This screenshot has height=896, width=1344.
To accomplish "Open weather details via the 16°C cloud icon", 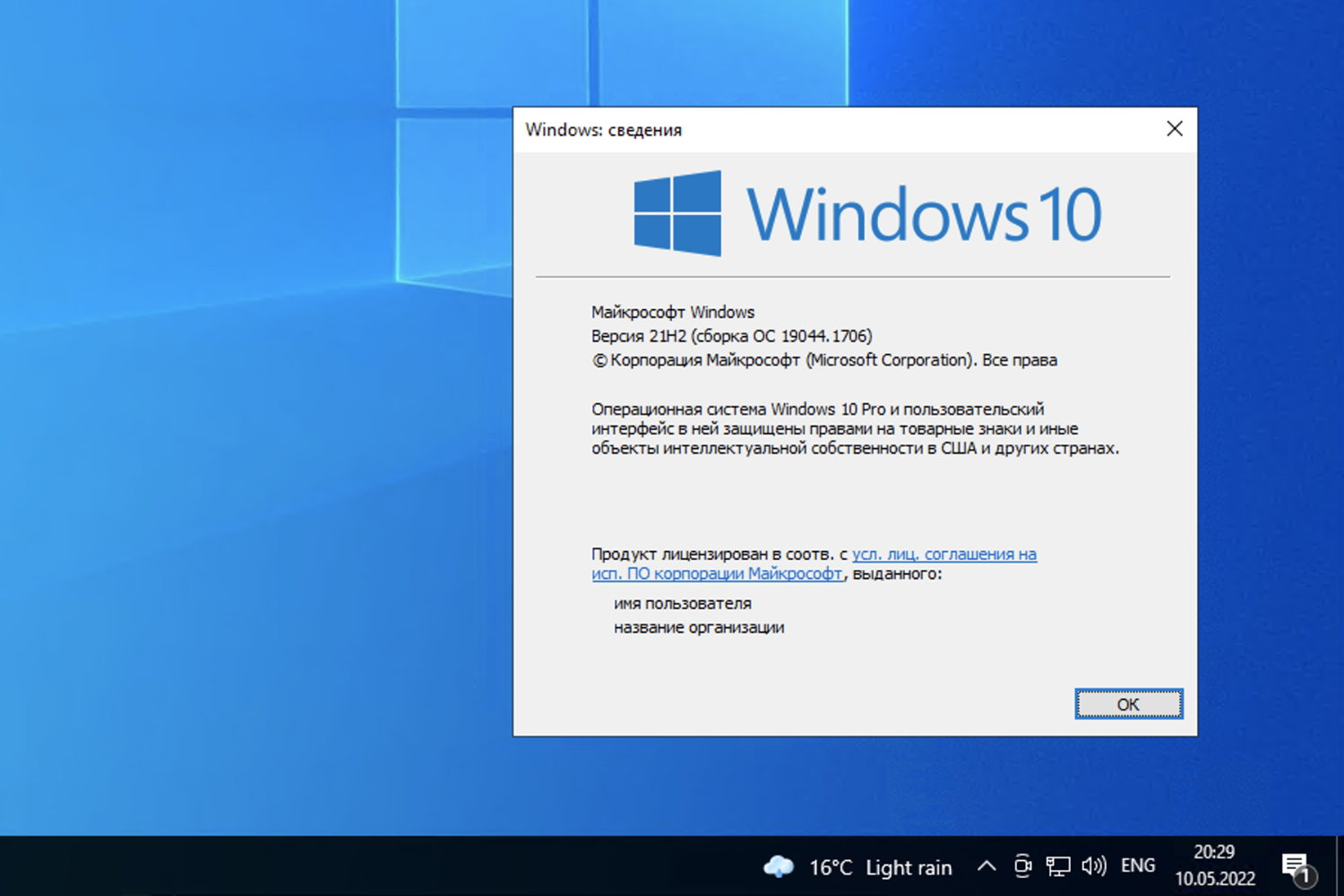I will [x=779, y=866].
